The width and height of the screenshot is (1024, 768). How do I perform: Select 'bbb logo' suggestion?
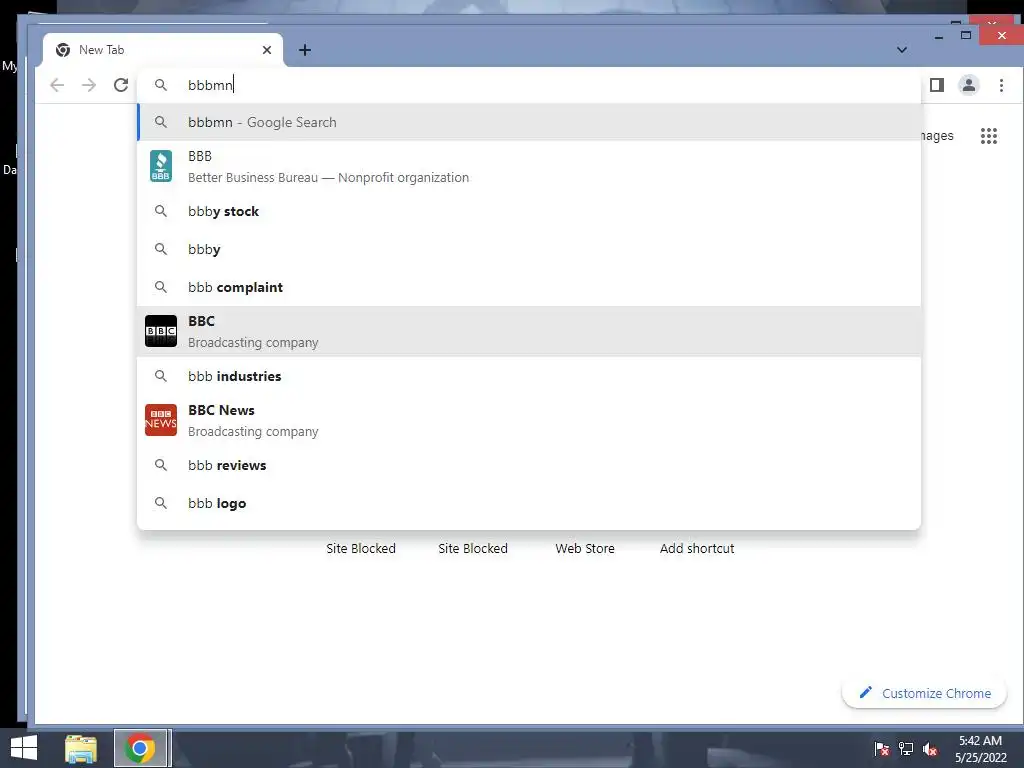(529, 504)
